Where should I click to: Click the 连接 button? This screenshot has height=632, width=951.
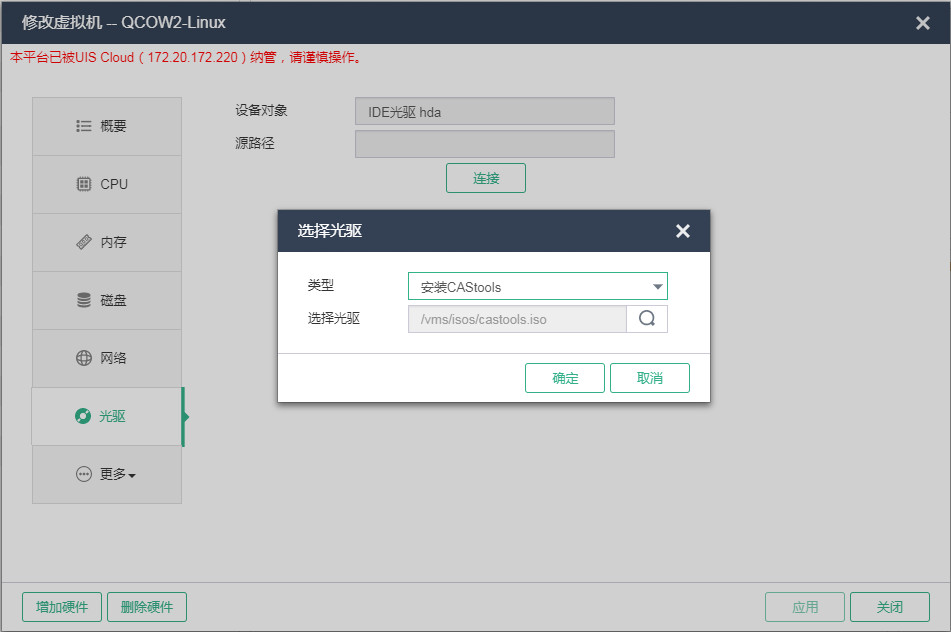(486, 178)
